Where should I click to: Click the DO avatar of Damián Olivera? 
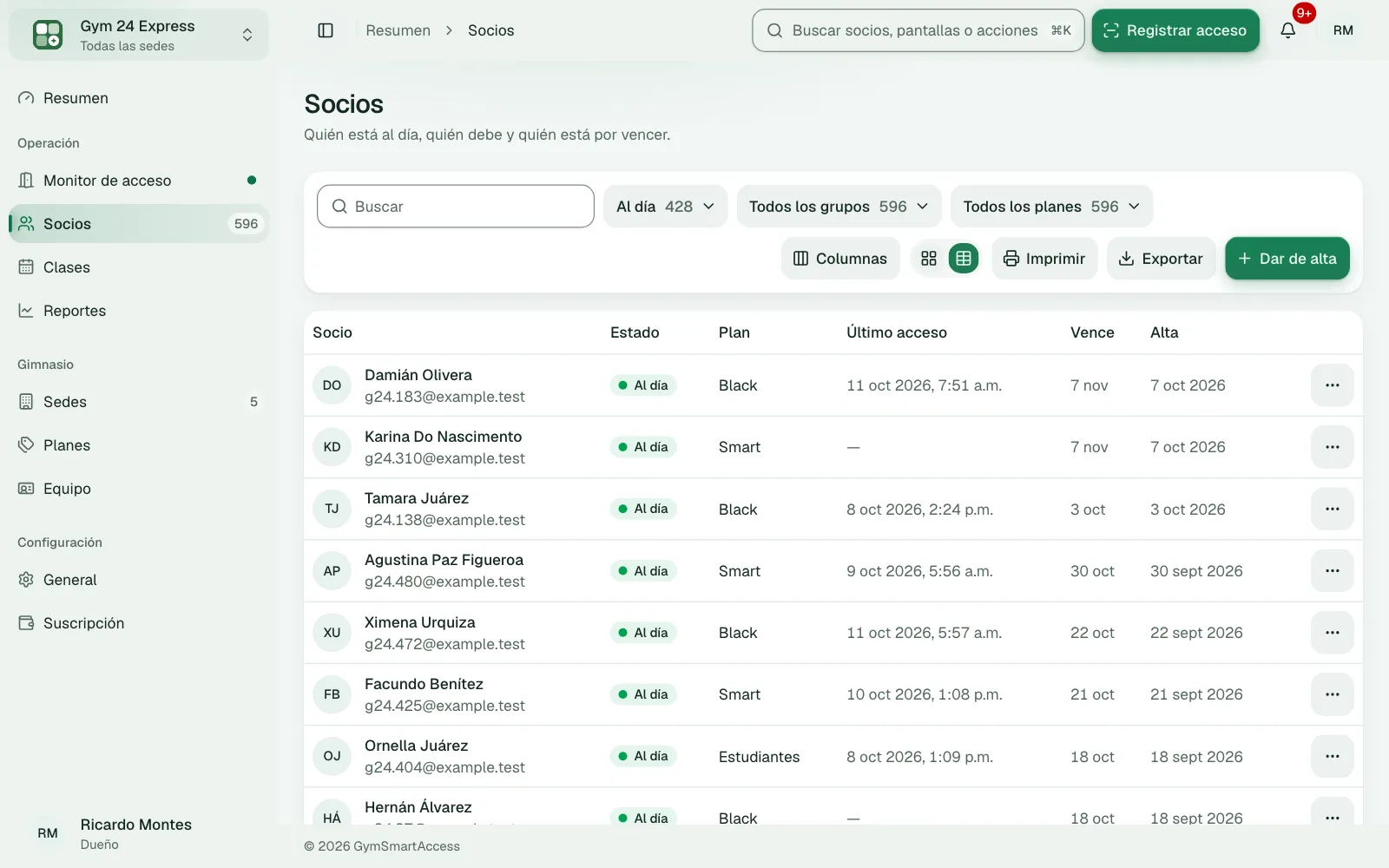(x=332, y=385)
